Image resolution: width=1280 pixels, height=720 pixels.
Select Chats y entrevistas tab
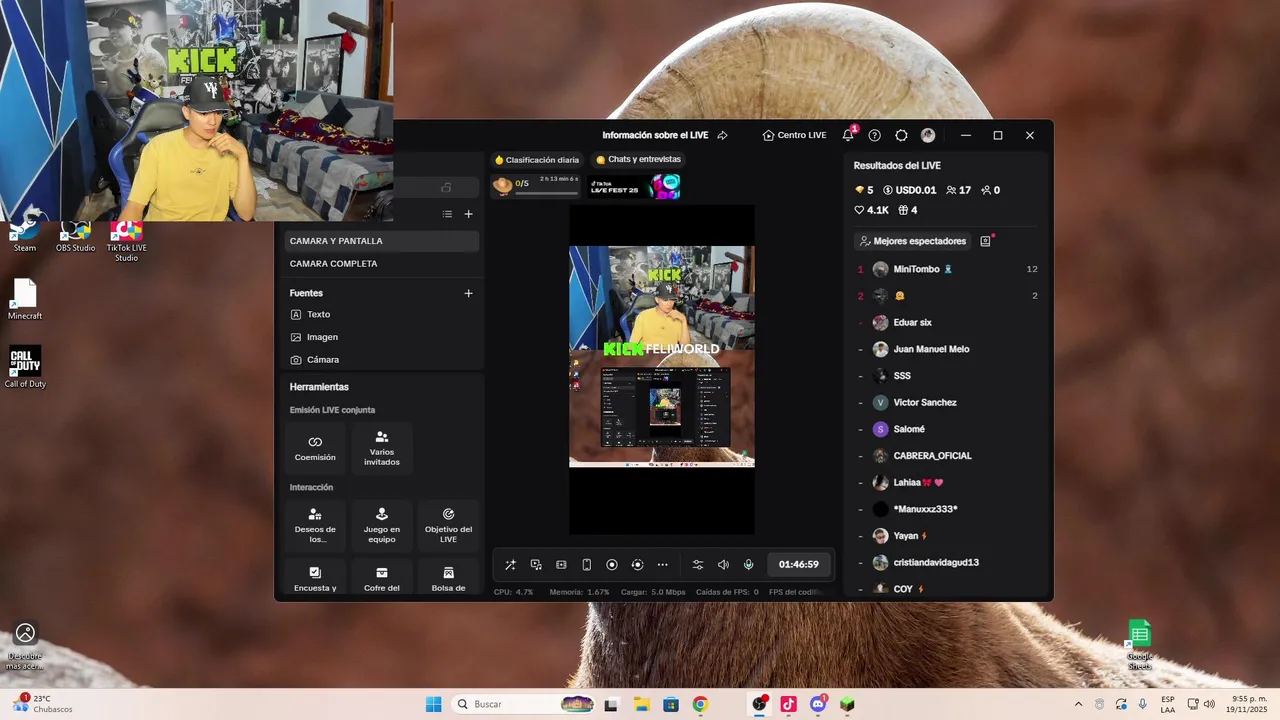(638, 160)
